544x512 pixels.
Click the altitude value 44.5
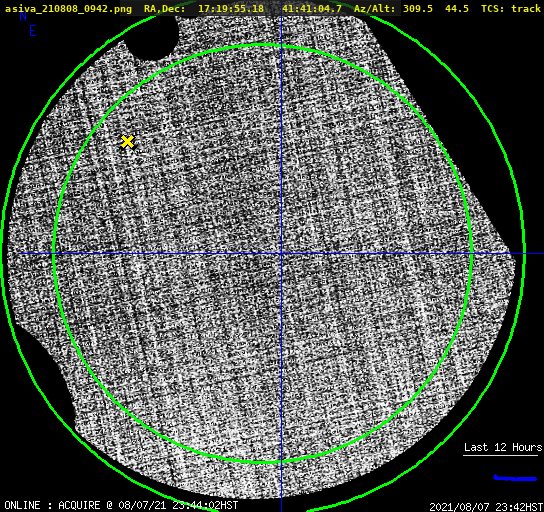457,8
